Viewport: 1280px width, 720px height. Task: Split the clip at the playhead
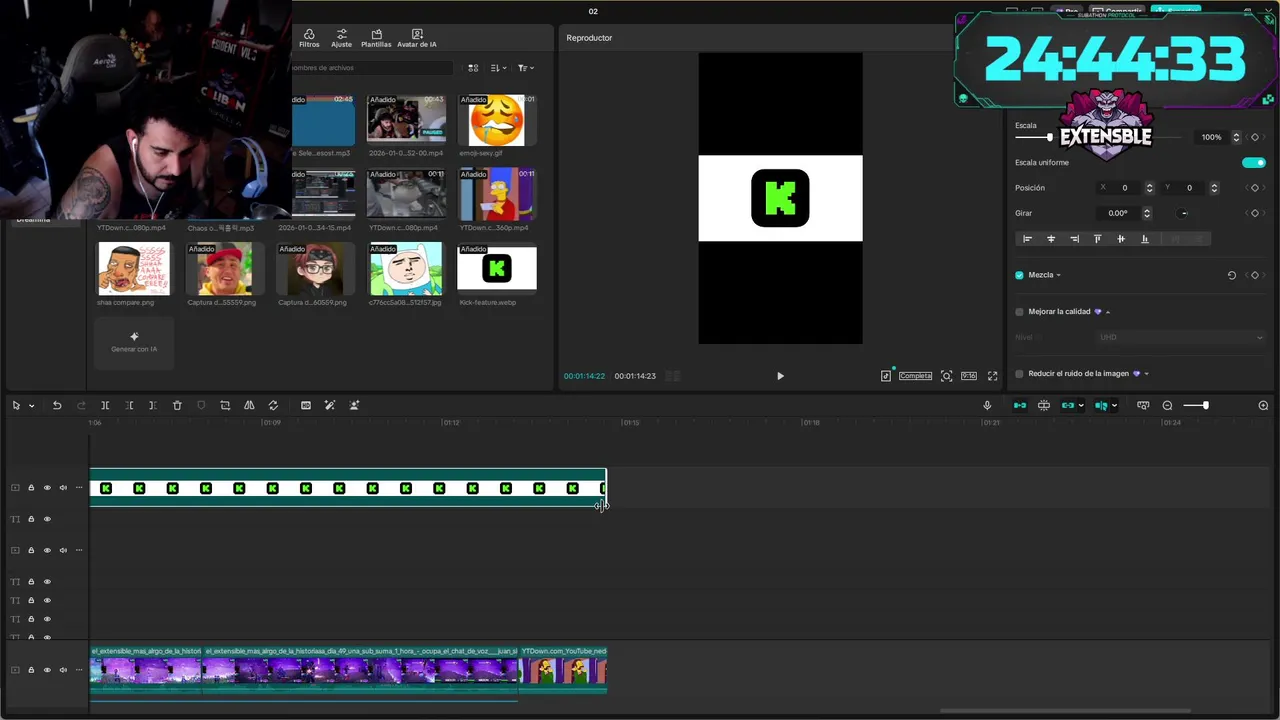pos(105,405)
